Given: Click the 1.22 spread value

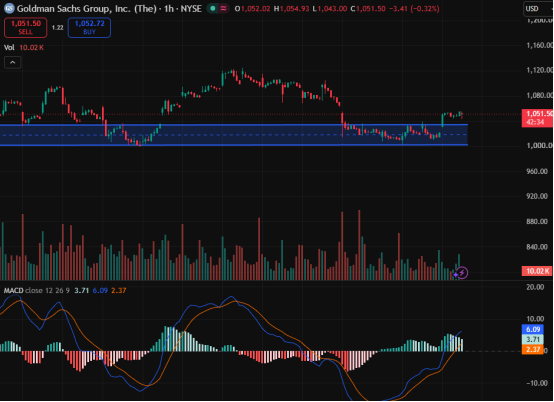Looking at the screenshot, I should (x=58, y=28).
